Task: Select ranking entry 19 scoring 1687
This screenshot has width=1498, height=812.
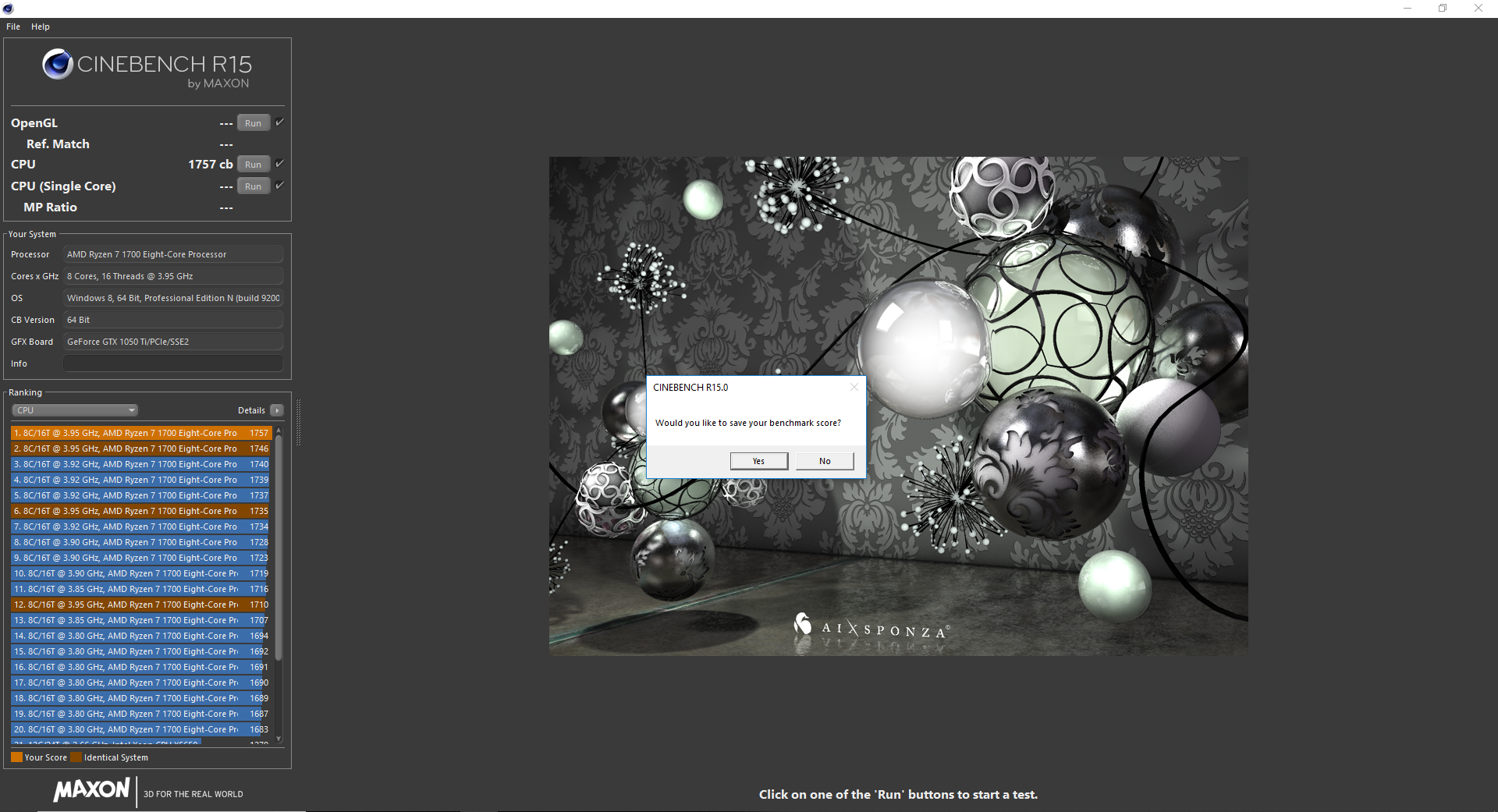Action: (x=140, y=714)
